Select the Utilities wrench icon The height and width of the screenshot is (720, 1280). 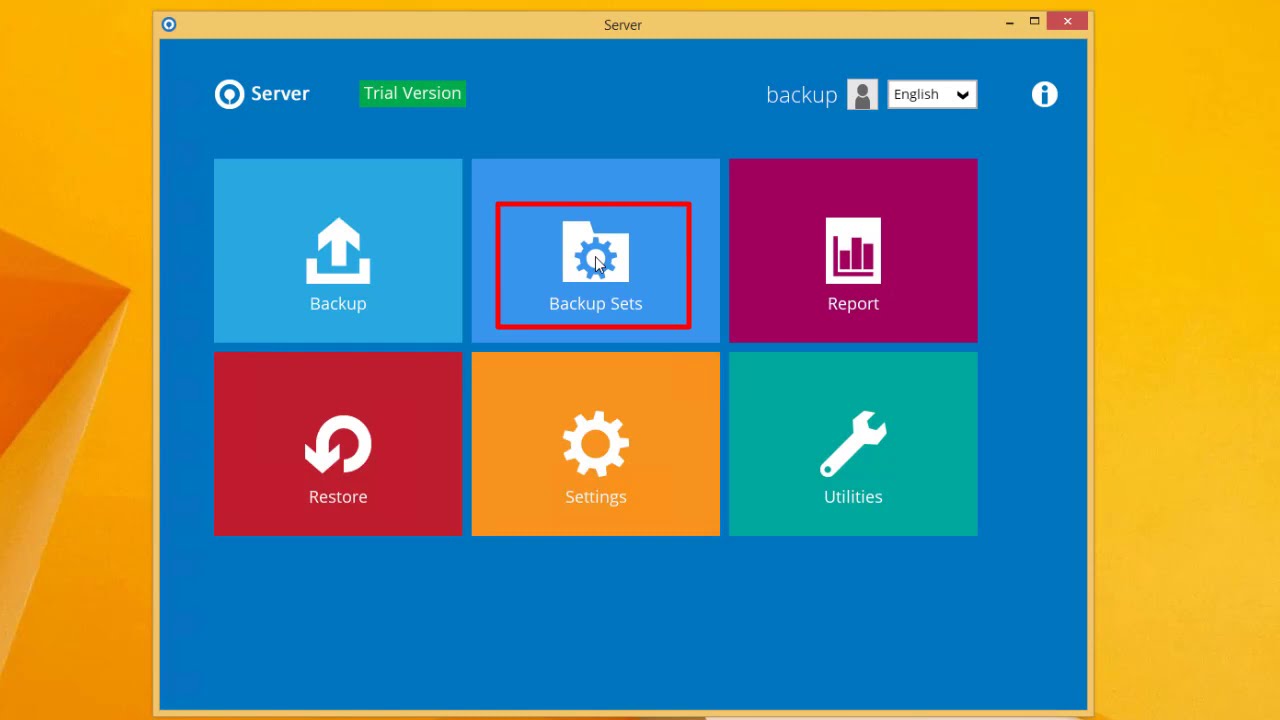pos(853,443)
